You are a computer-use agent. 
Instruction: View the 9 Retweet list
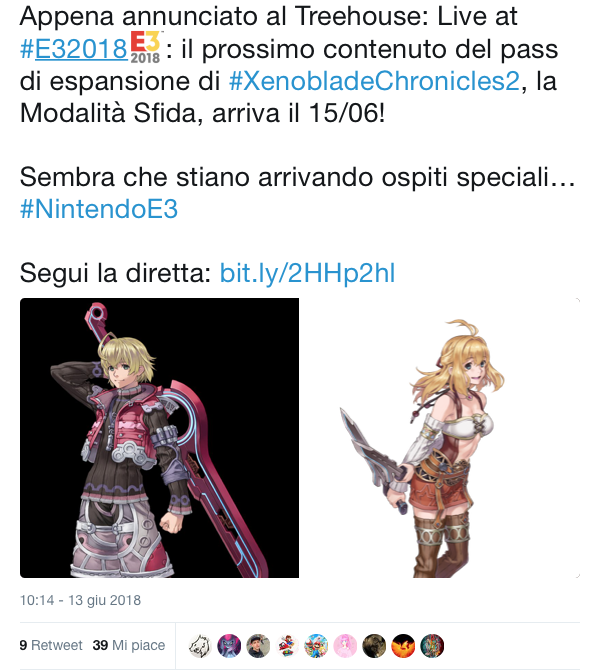pyautogui.click(x=51, y=645)
